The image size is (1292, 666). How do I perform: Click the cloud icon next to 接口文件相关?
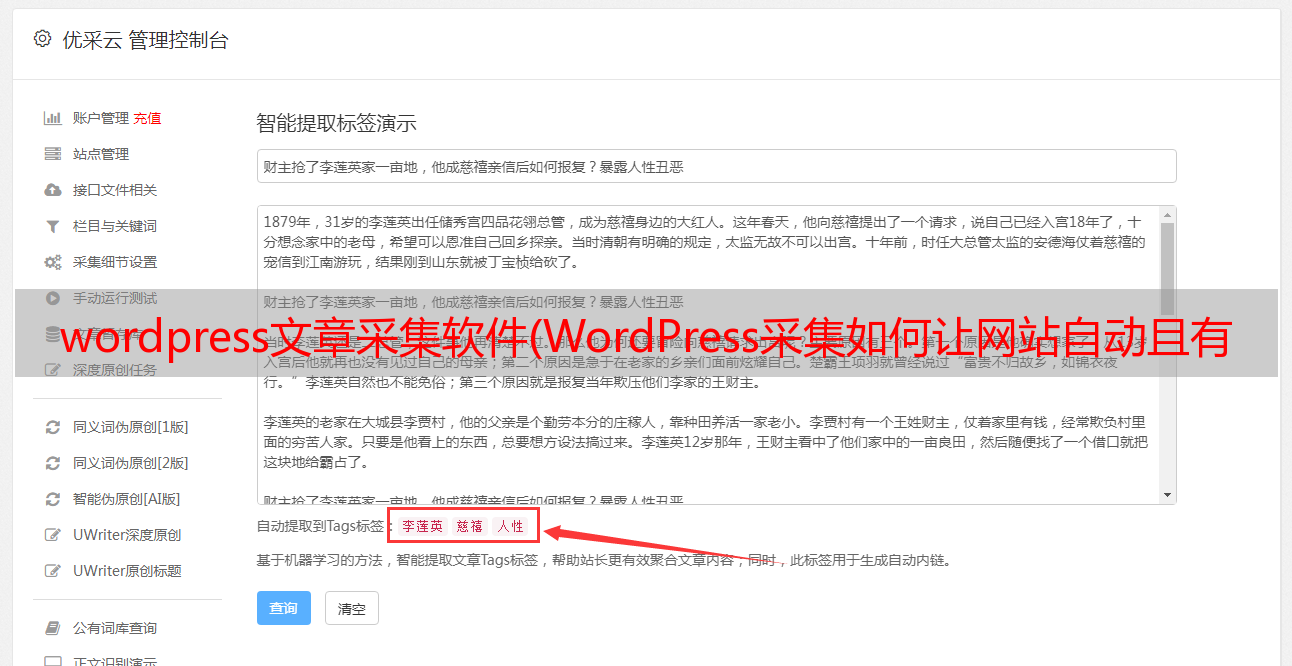pos(52,190)
